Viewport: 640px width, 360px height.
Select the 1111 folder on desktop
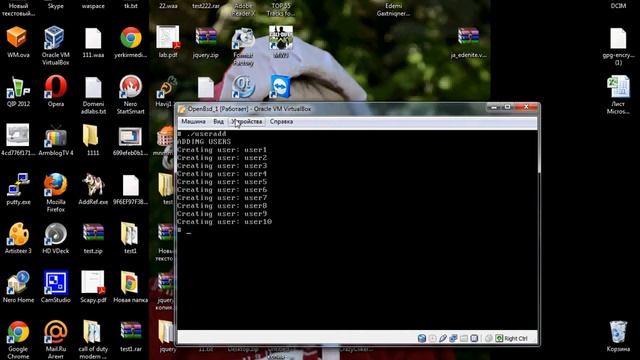click(x=93, y=140)
